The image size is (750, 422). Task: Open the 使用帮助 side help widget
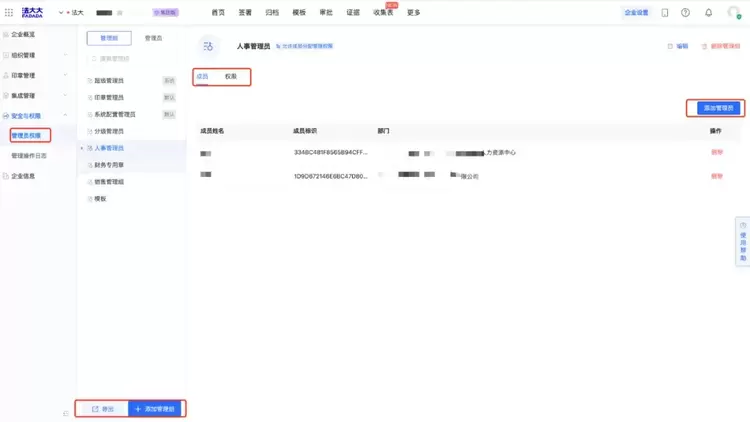click(x=742, y=241)
